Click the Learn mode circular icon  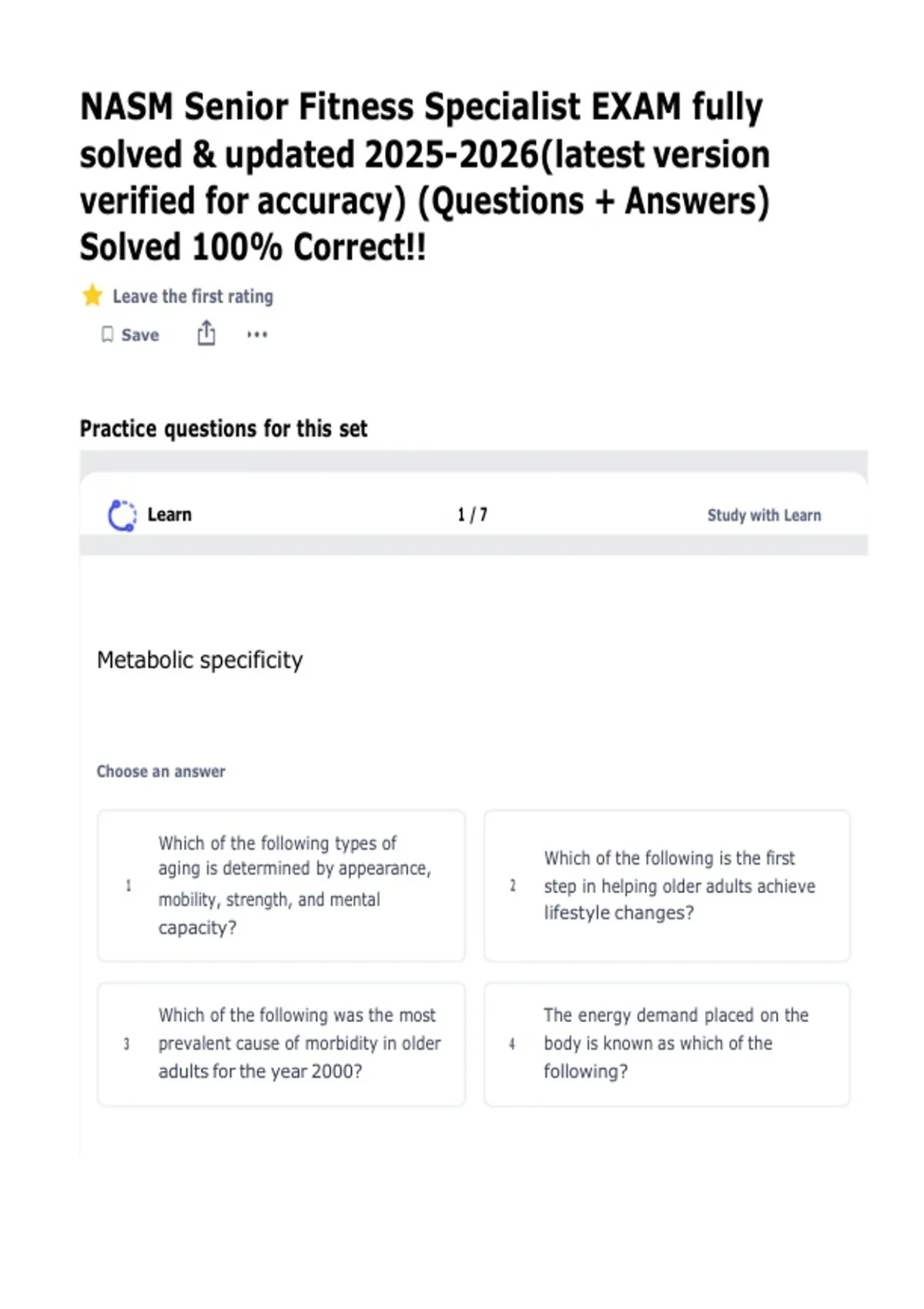(122, 515)
